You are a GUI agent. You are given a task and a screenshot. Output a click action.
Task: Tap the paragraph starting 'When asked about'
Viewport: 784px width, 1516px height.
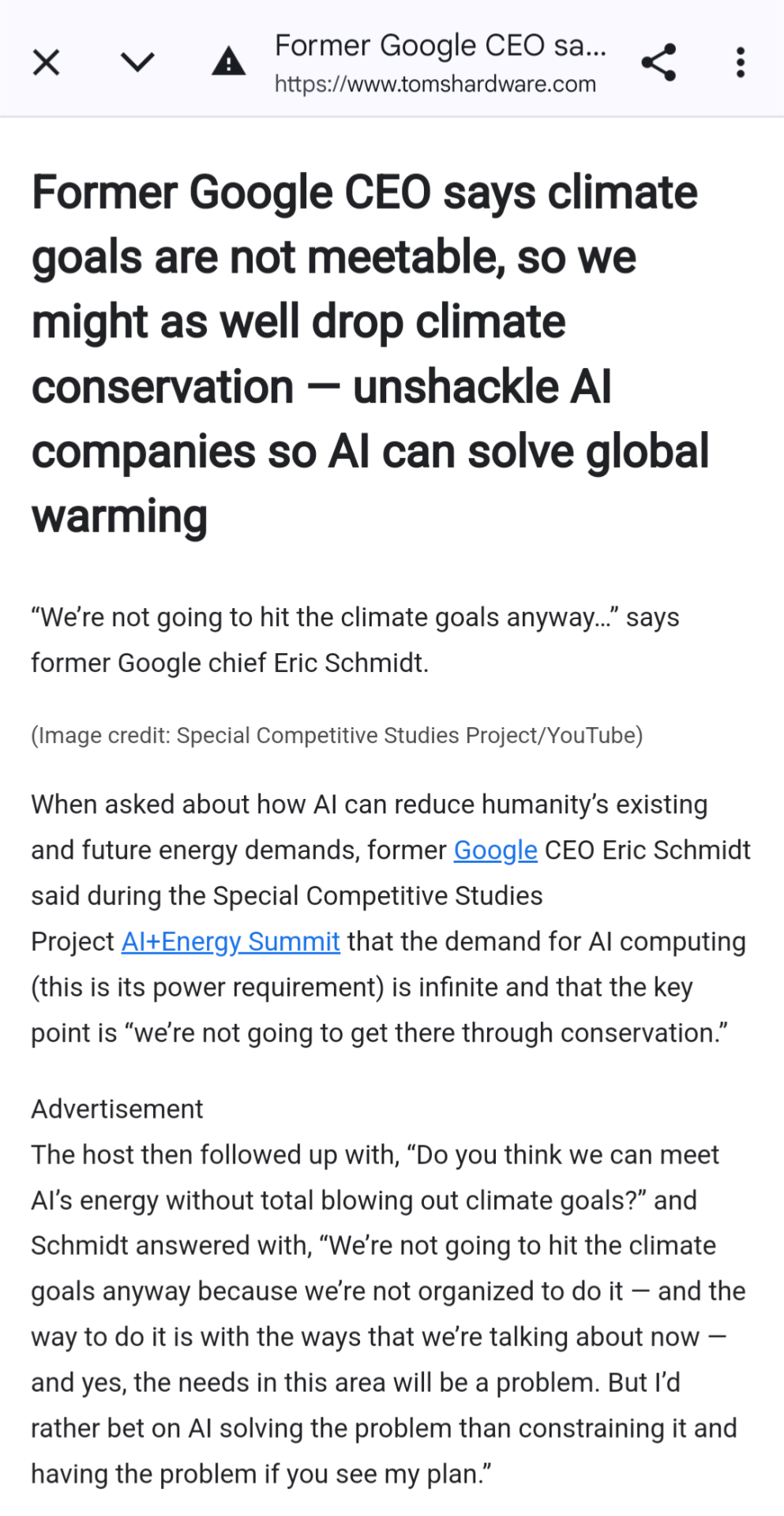pos(391,919)
